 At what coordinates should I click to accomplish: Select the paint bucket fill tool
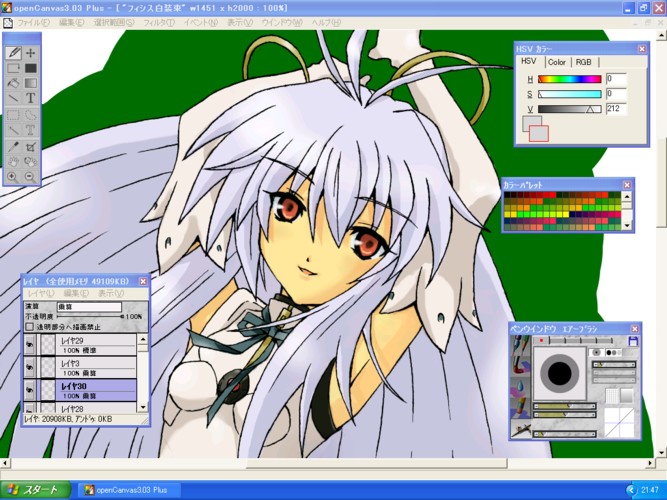coord(14,83)
